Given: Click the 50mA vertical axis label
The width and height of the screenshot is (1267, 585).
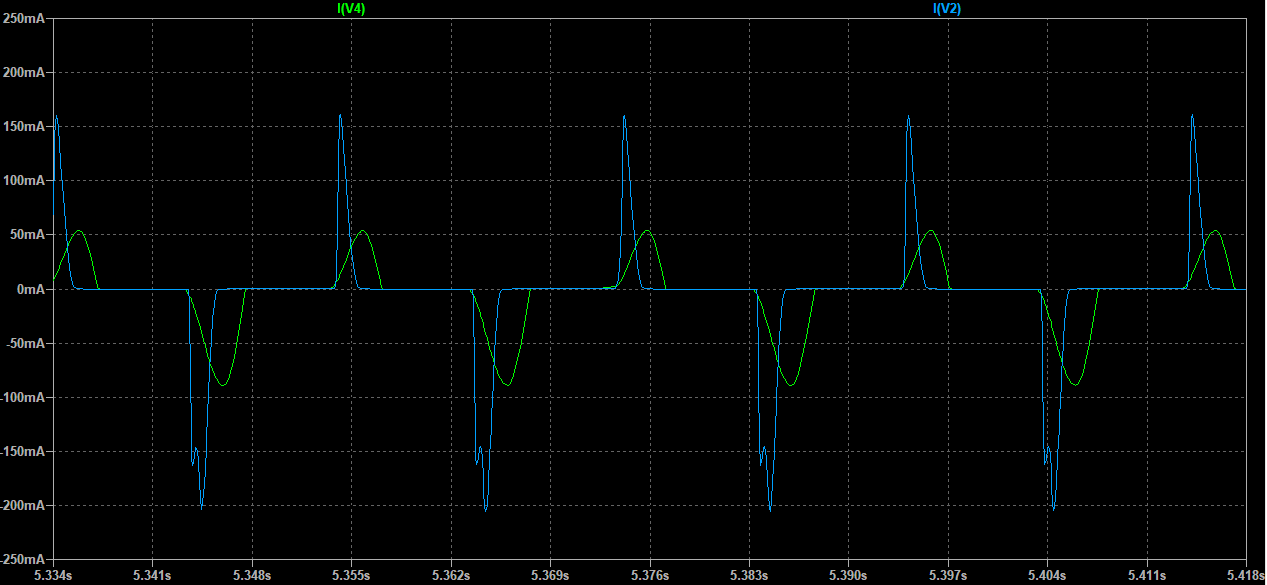Looking at the screenshot, I should click(x=28, y=235).
